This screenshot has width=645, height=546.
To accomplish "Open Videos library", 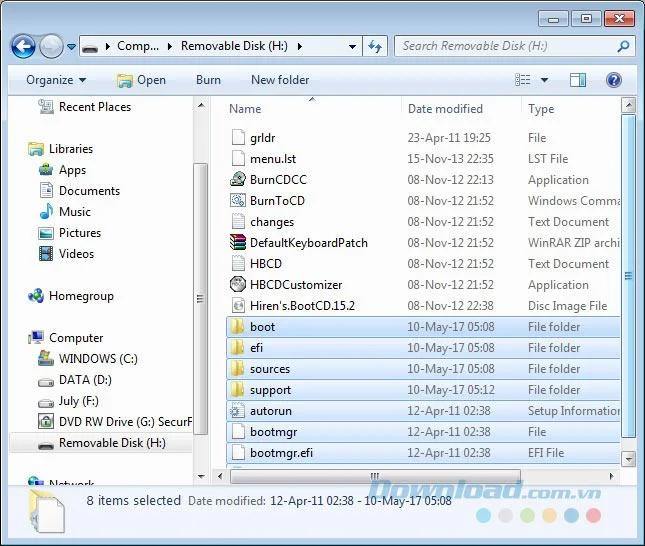I will point(66,253).
